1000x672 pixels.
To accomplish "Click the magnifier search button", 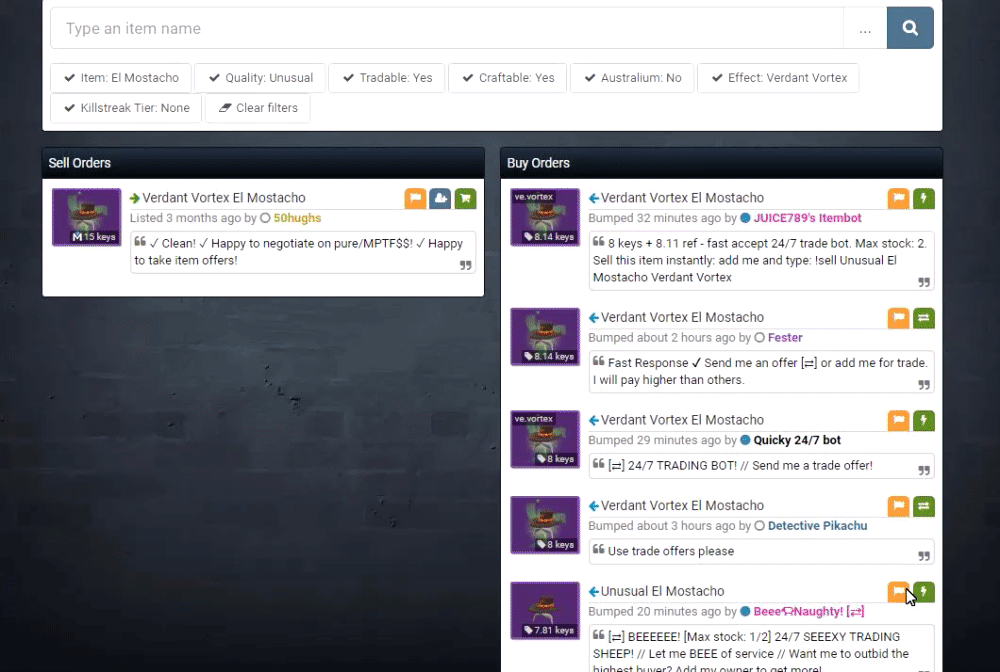I will [x=910, y=28].
